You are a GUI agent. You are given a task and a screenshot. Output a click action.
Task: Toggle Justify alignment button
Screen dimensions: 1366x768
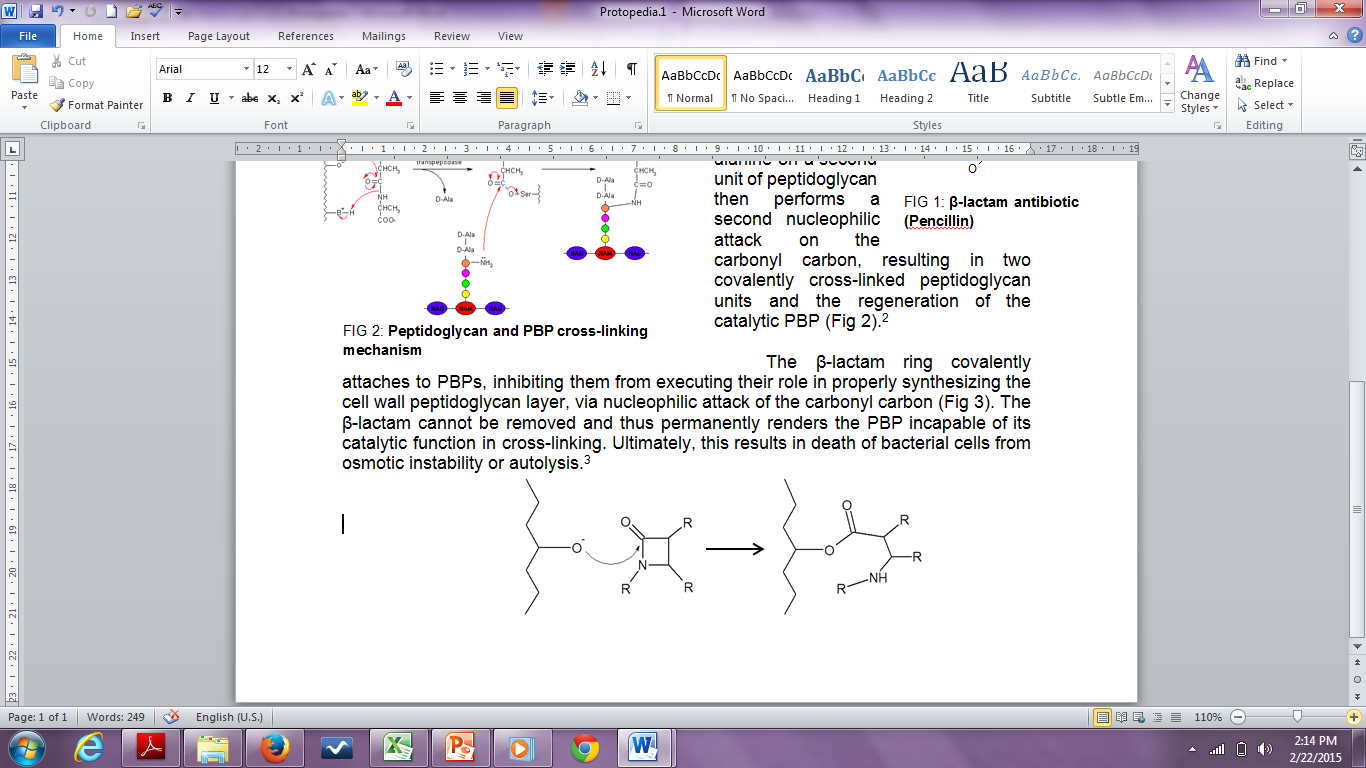point(507,98)
